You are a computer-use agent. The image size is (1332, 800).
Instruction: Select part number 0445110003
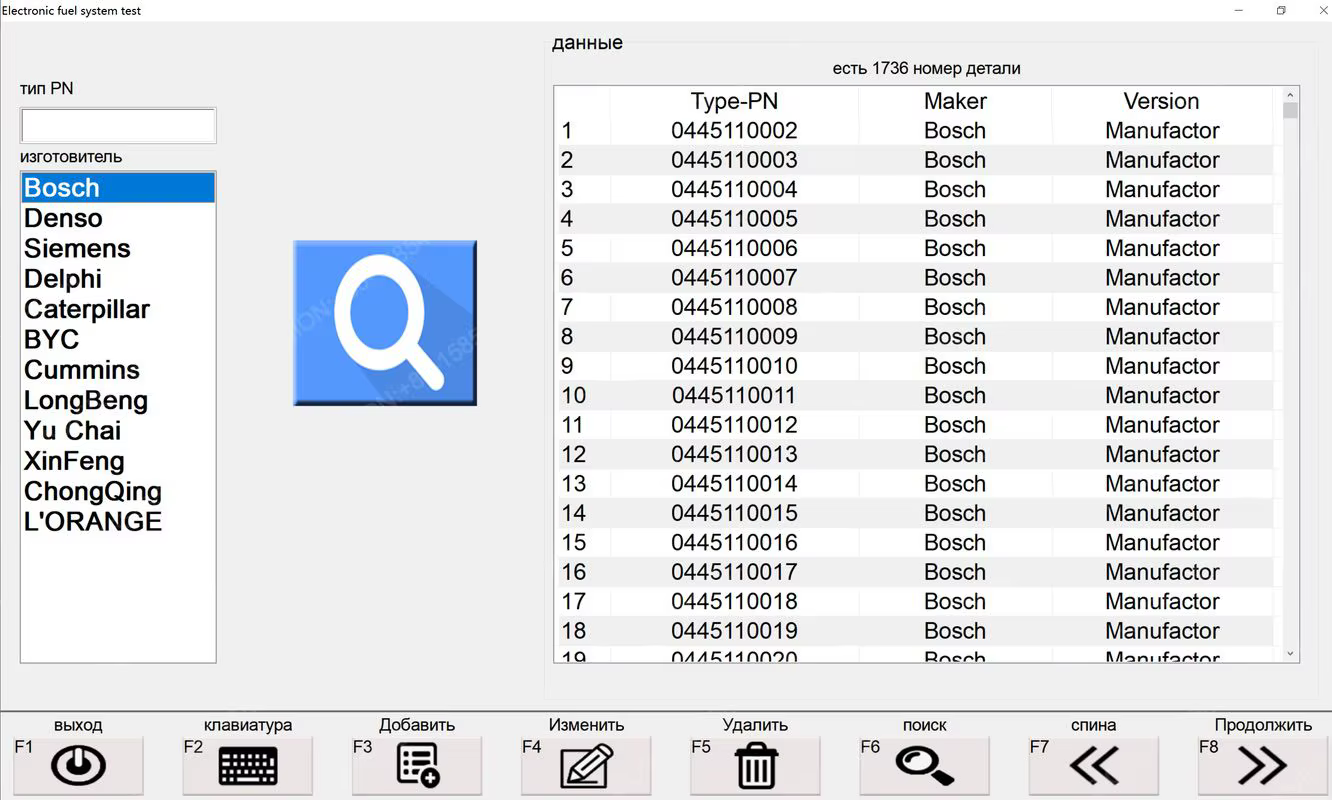(734, 160)
